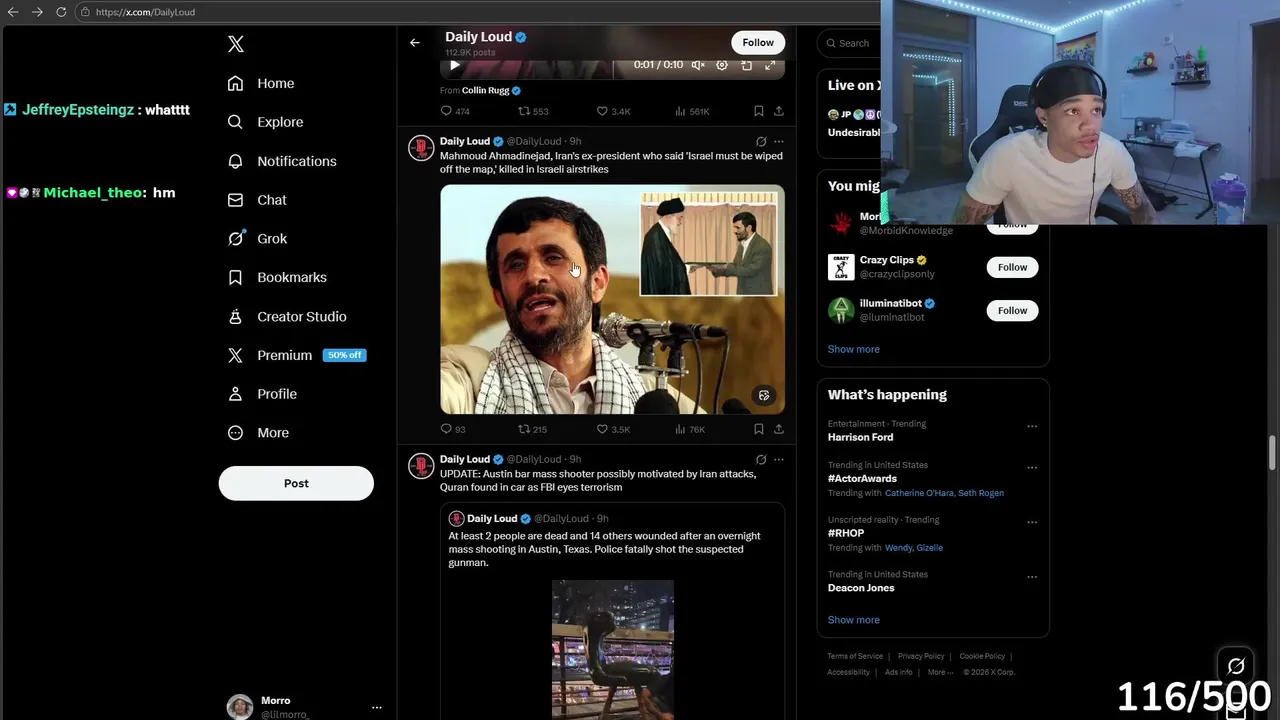
Task: Open more options for #ActorAwards trend
Action: 1032,467
